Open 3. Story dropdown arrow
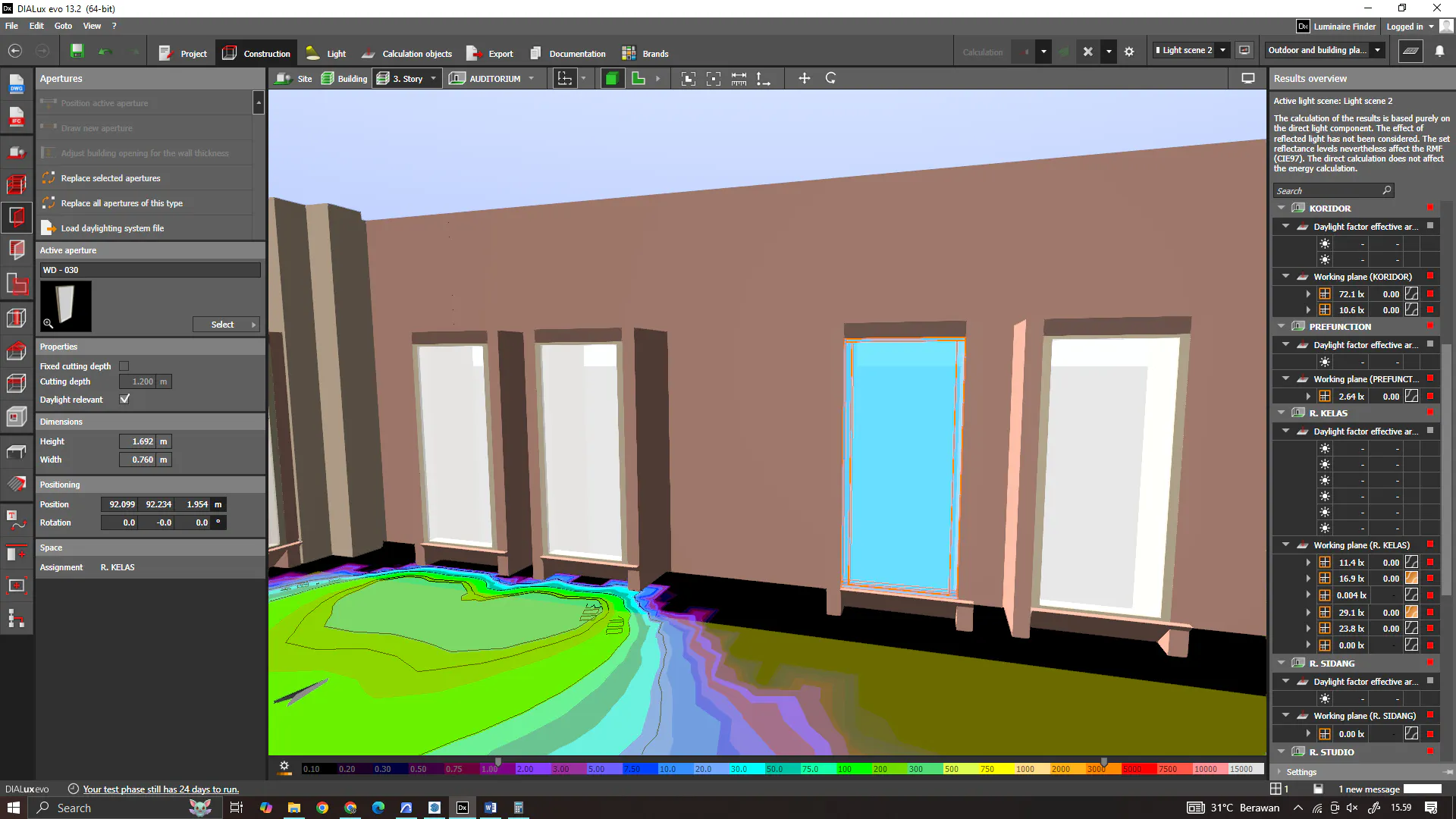 434,78
